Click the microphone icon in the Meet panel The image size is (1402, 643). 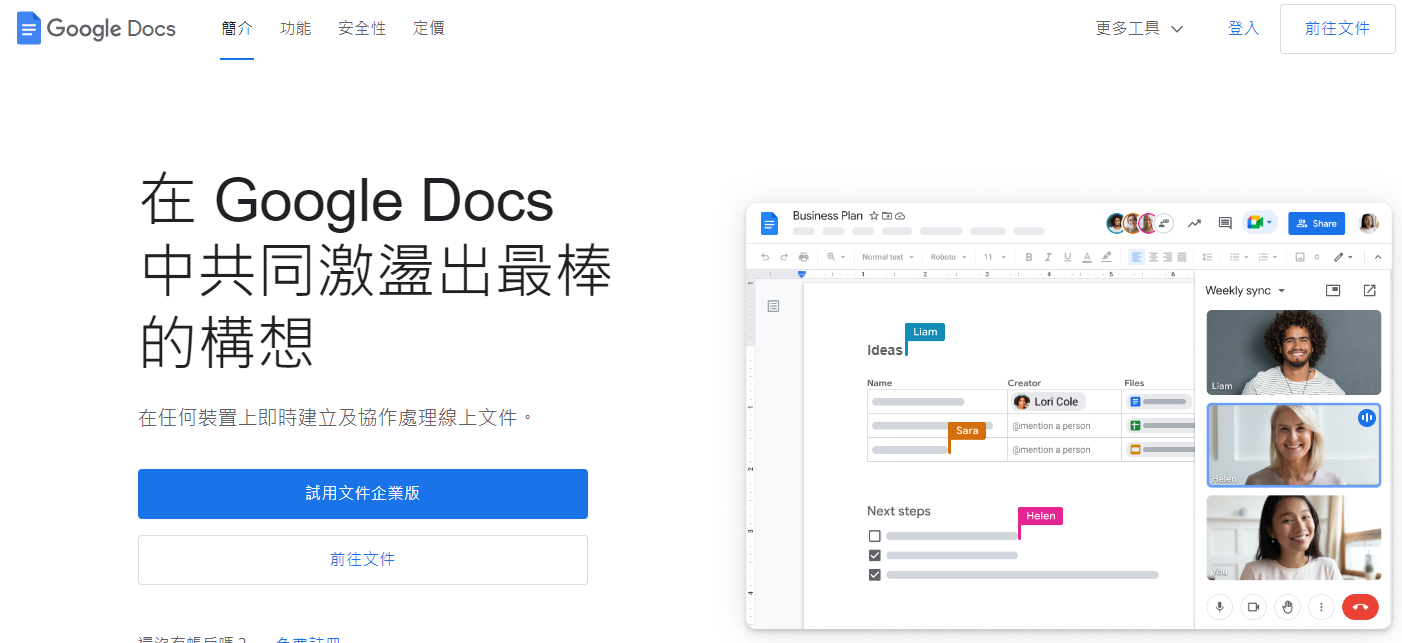[1219, 606]
